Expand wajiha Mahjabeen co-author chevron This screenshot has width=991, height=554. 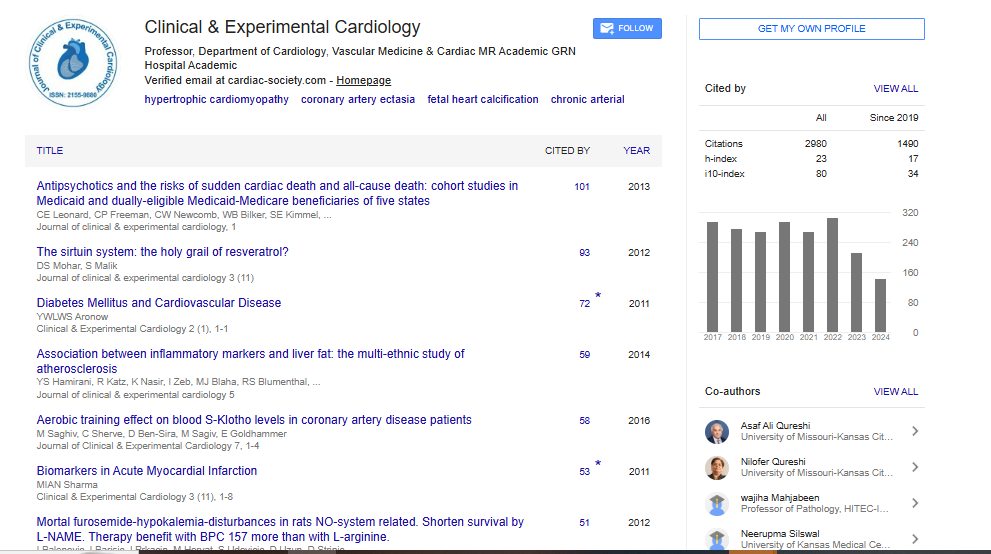[x=914, y=503]
